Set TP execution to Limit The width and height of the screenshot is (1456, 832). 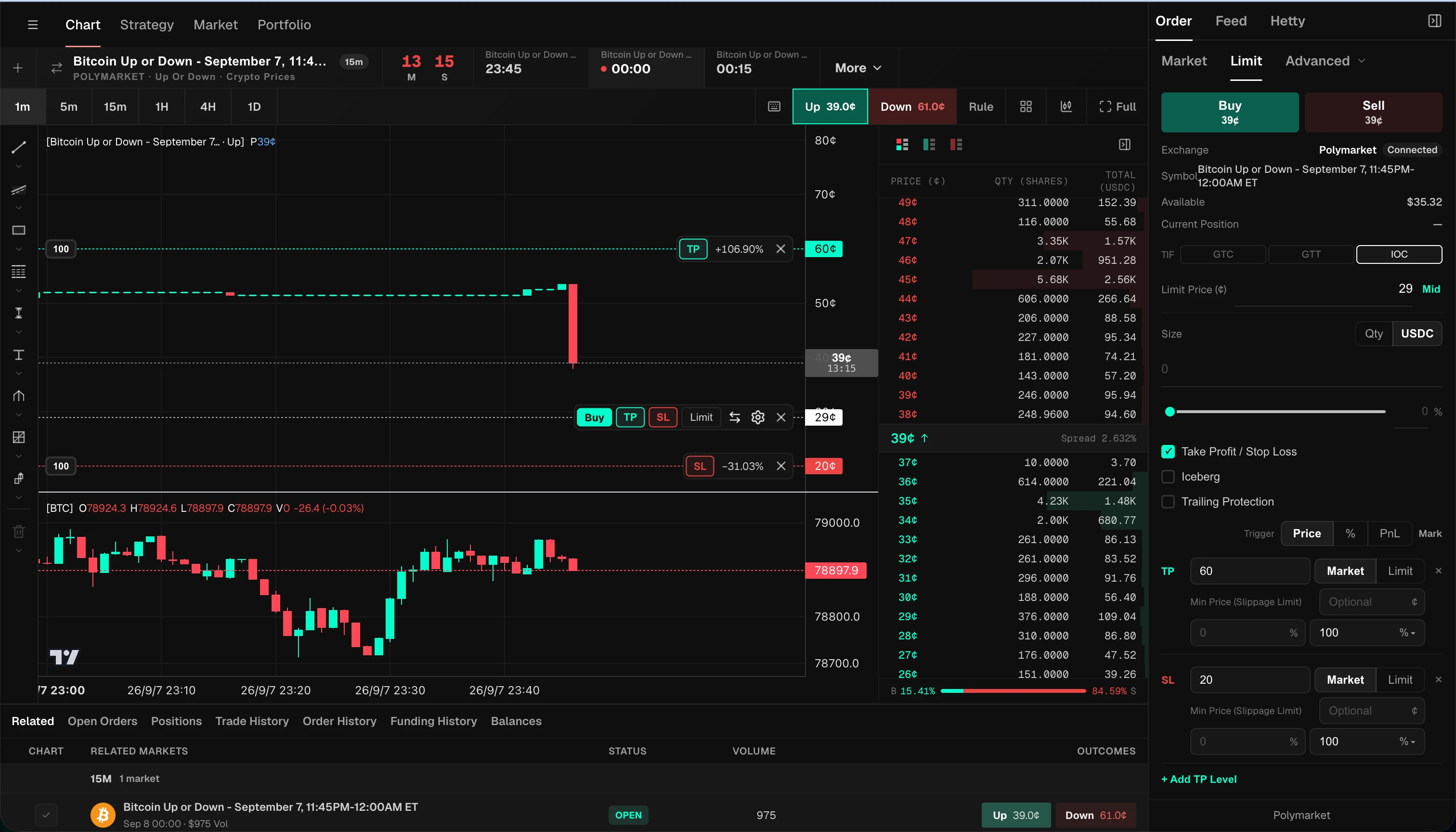point(1400,571)
